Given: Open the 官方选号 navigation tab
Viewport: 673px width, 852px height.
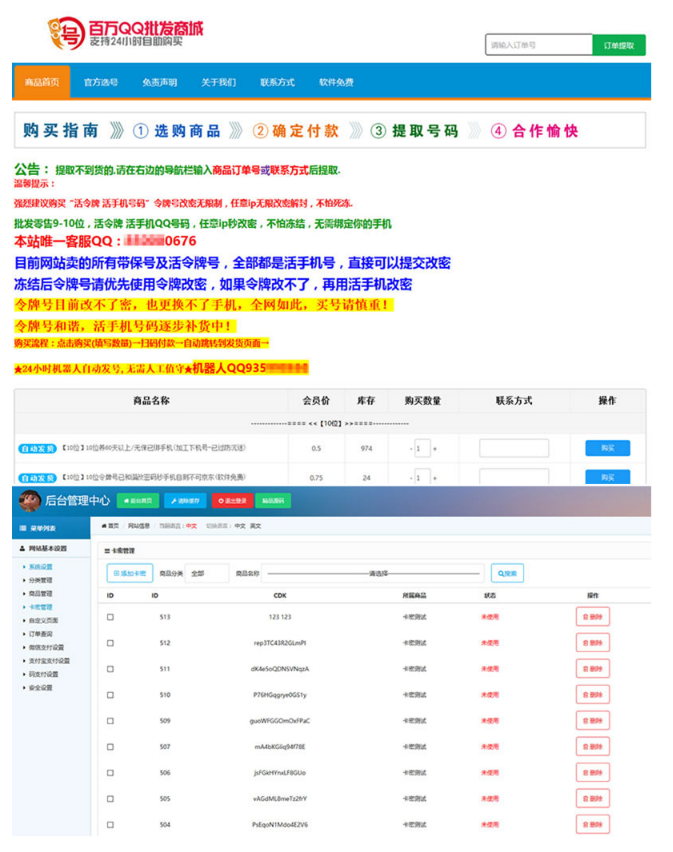Looking at the screenshot, I should coord(101,82).
